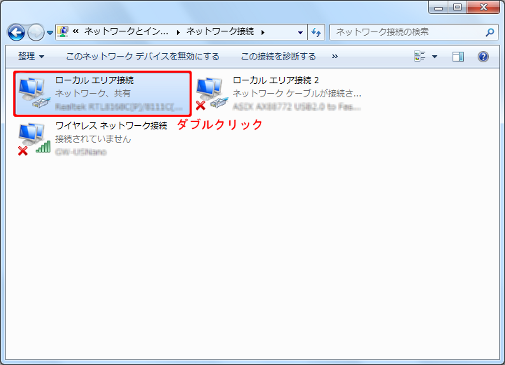Open the 整理 menu

pyautogui.click(x=31, y=56)
